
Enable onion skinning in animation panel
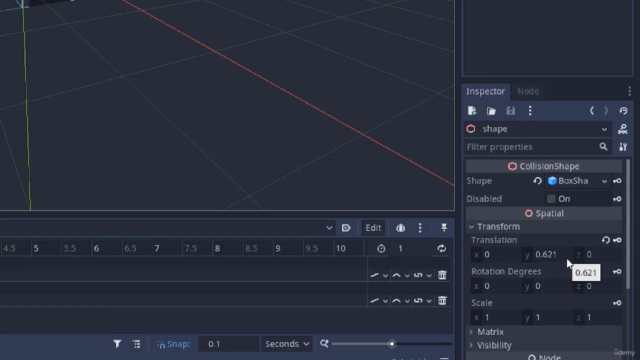[x=400, y=228]
